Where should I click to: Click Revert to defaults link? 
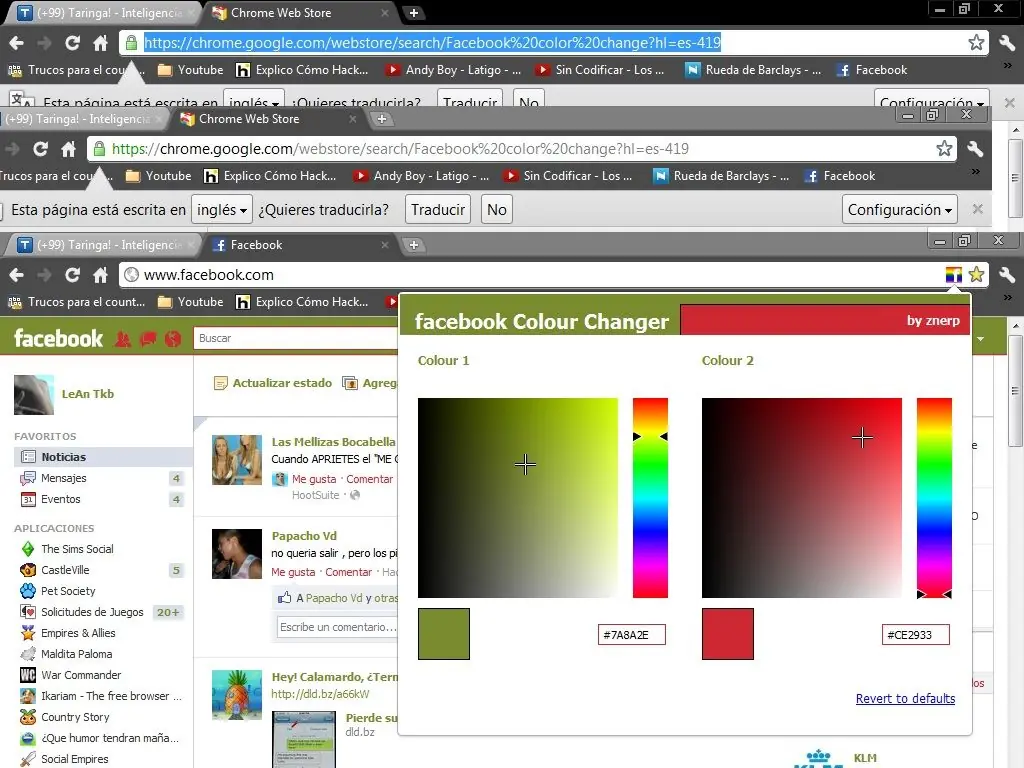coord(905,698)
